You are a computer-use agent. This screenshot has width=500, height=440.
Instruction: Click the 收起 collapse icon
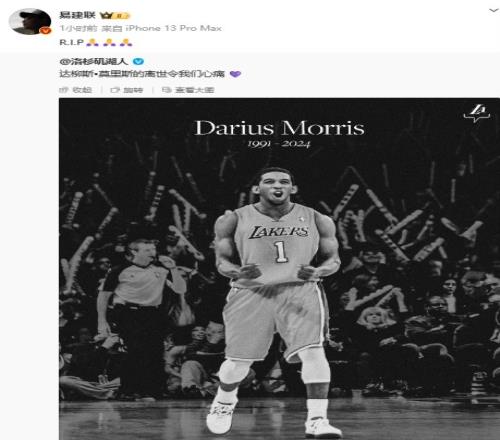coord(64,90)
